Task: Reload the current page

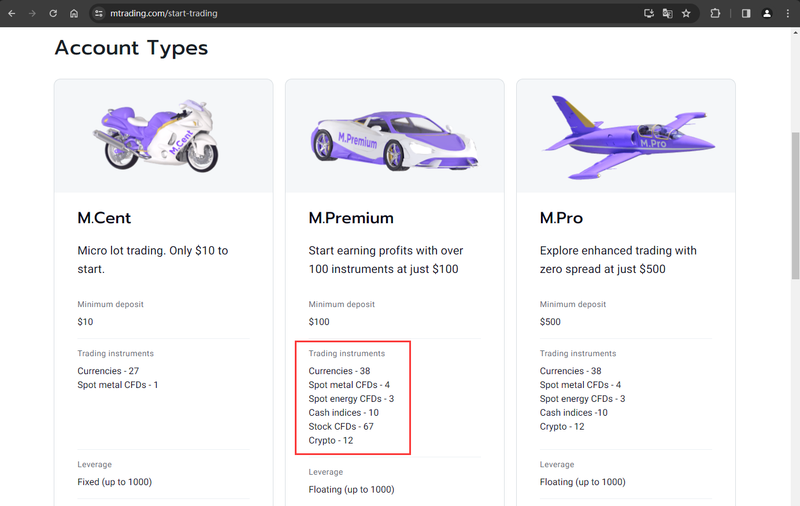Action: click(x=53, y=14)
